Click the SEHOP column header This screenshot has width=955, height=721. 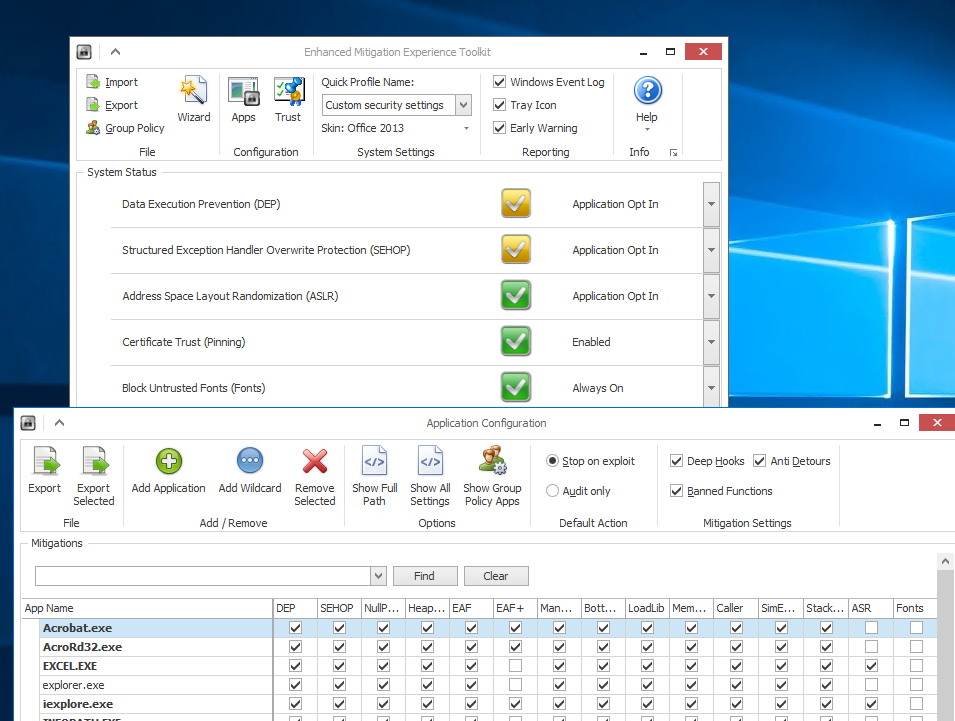[x=339, y=608]
